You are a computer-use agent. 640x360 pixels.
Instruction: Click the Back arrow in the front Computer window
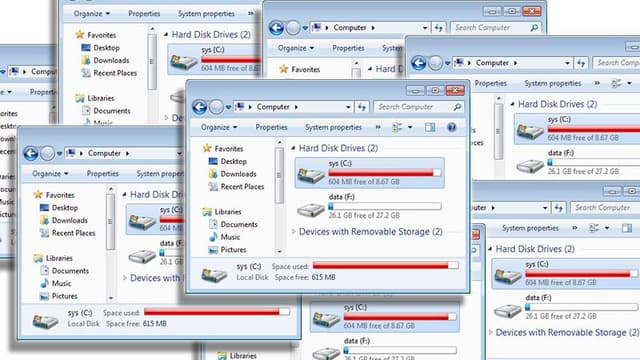point(200,107)
